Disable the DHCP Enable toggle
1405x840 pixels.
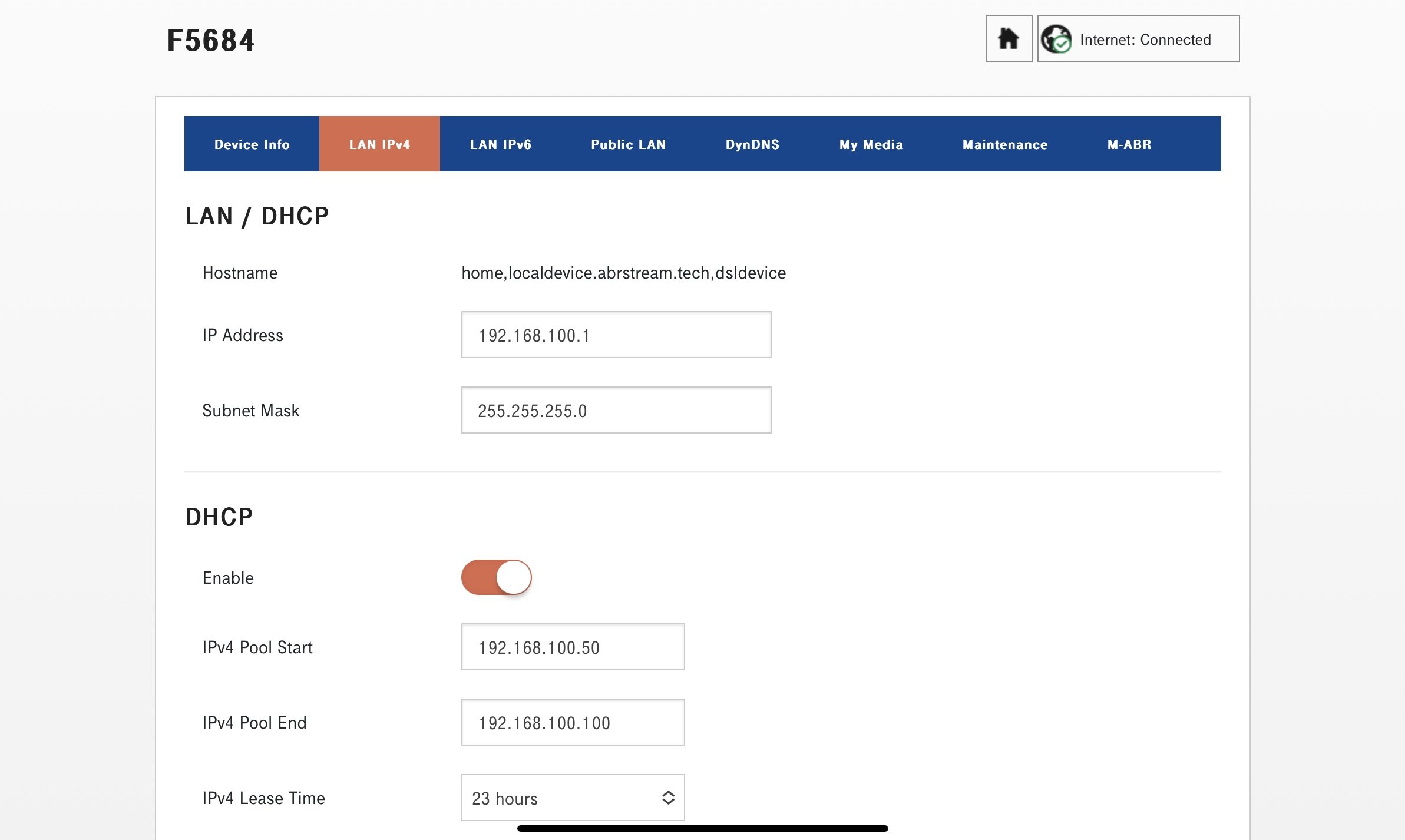tap(496, 577)
